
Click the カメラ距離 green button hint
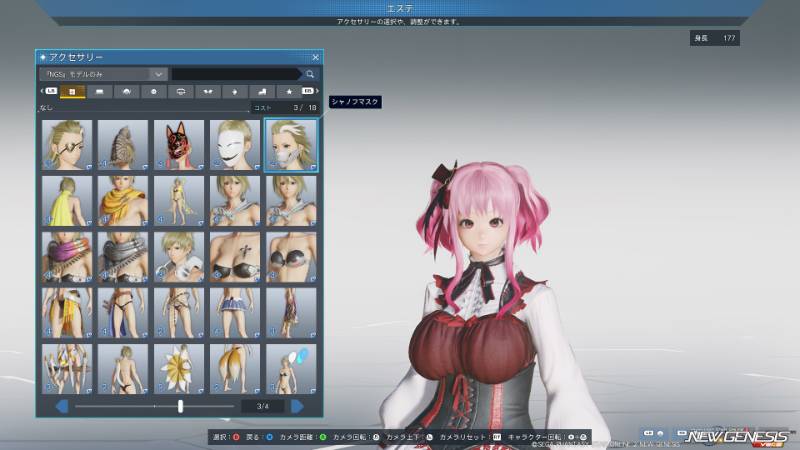pos(303,437)
